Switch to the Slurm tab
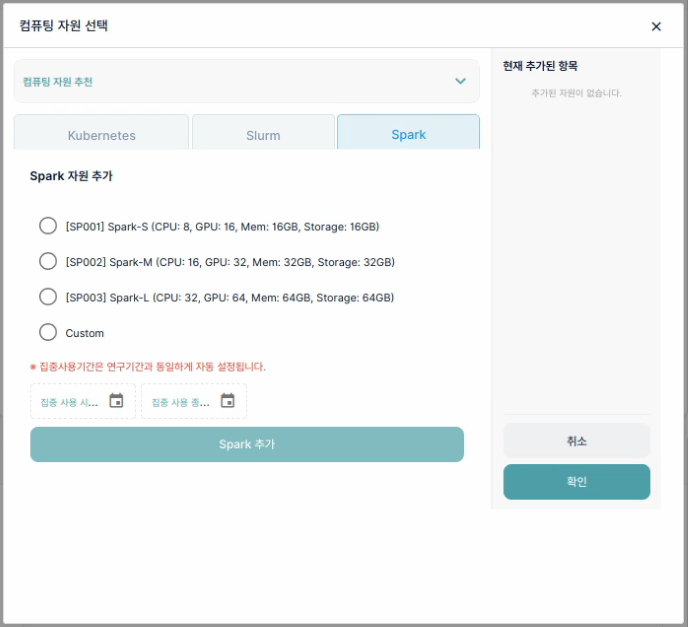Viewport: 688px width, 627px height. [263, 133]
